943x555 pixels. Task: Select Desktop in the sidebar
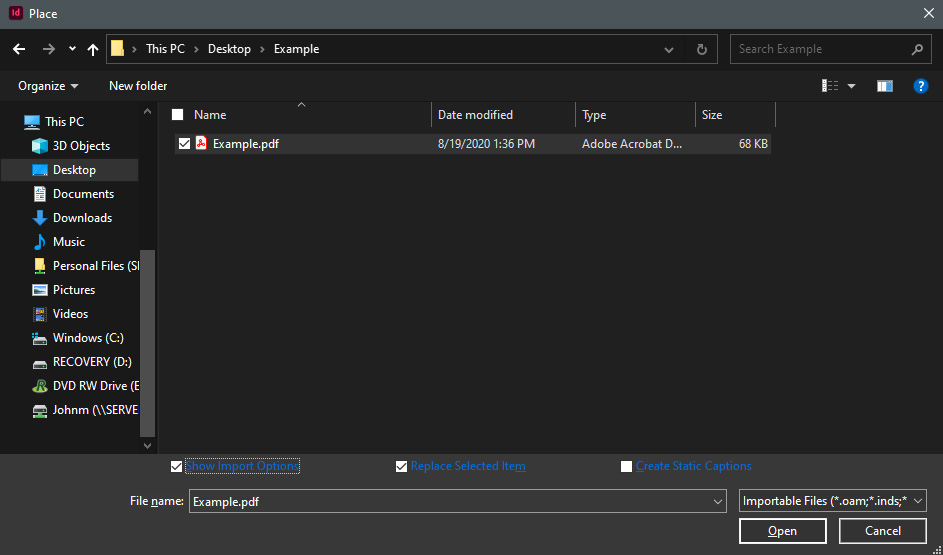(74, 170)
